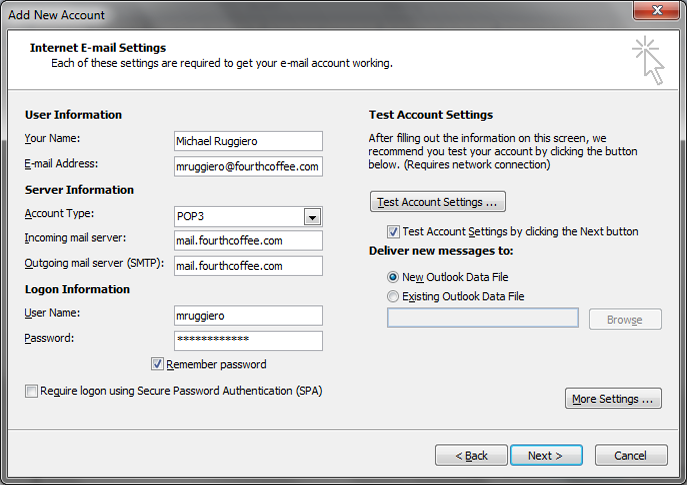Click into the Password field
The image size is (687, 485).
coord(248,341)
